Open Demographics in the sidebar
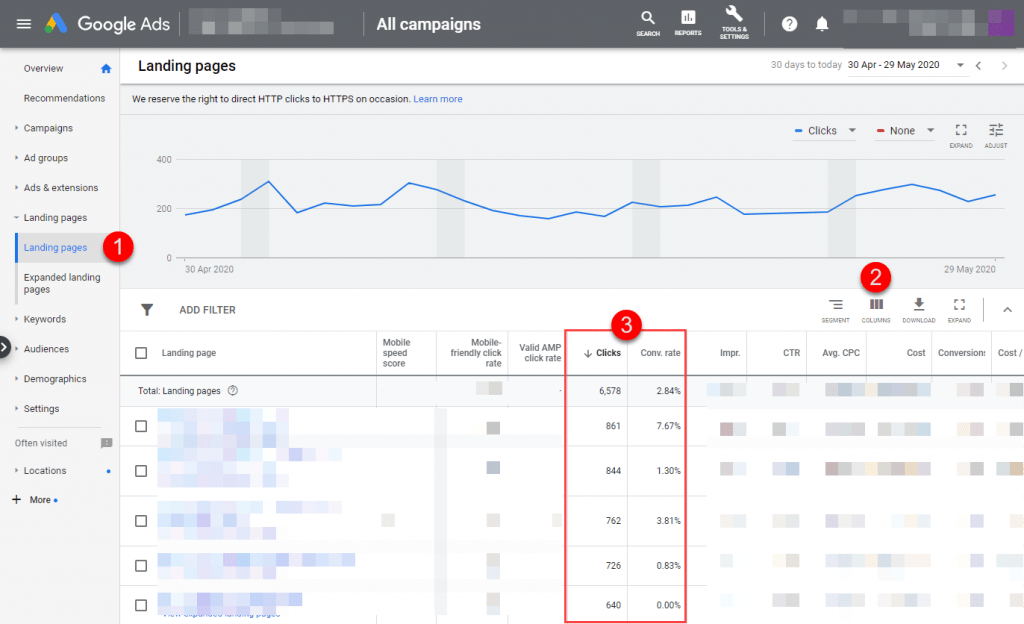1024x624 pixels. click(55, 379)
